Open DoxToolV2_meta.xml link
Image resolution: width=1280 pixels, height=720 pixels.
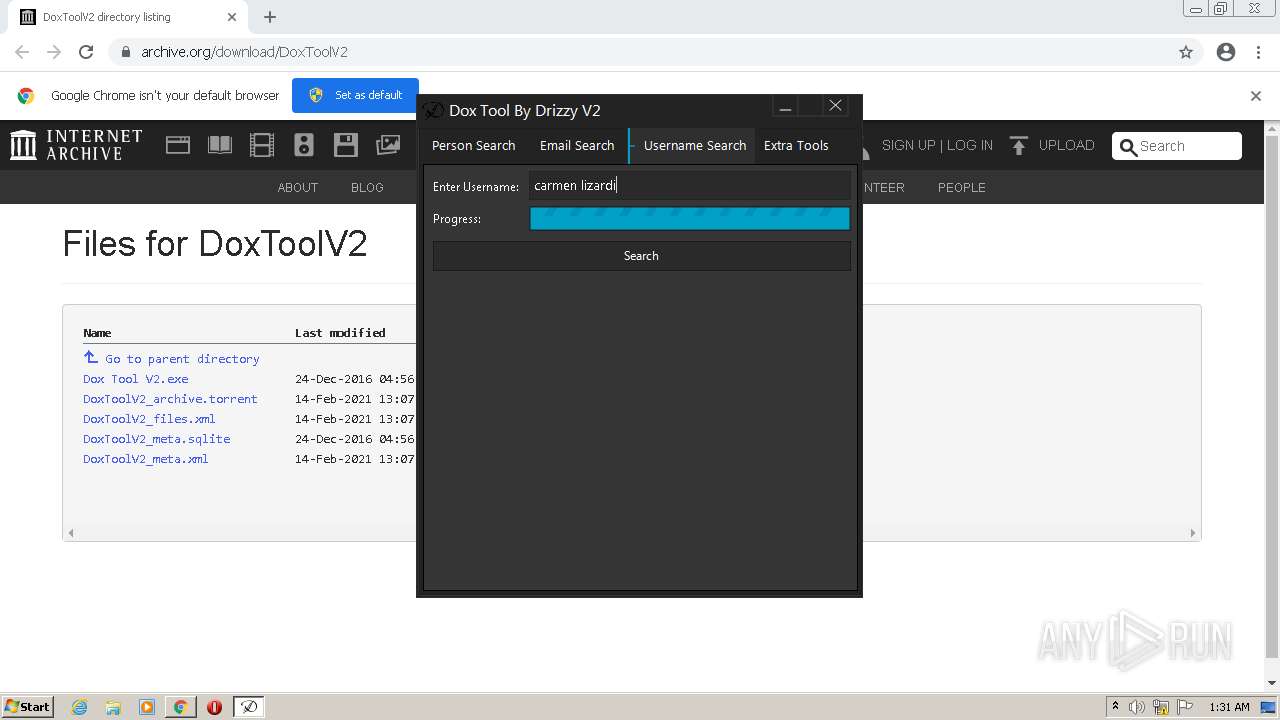145,459
